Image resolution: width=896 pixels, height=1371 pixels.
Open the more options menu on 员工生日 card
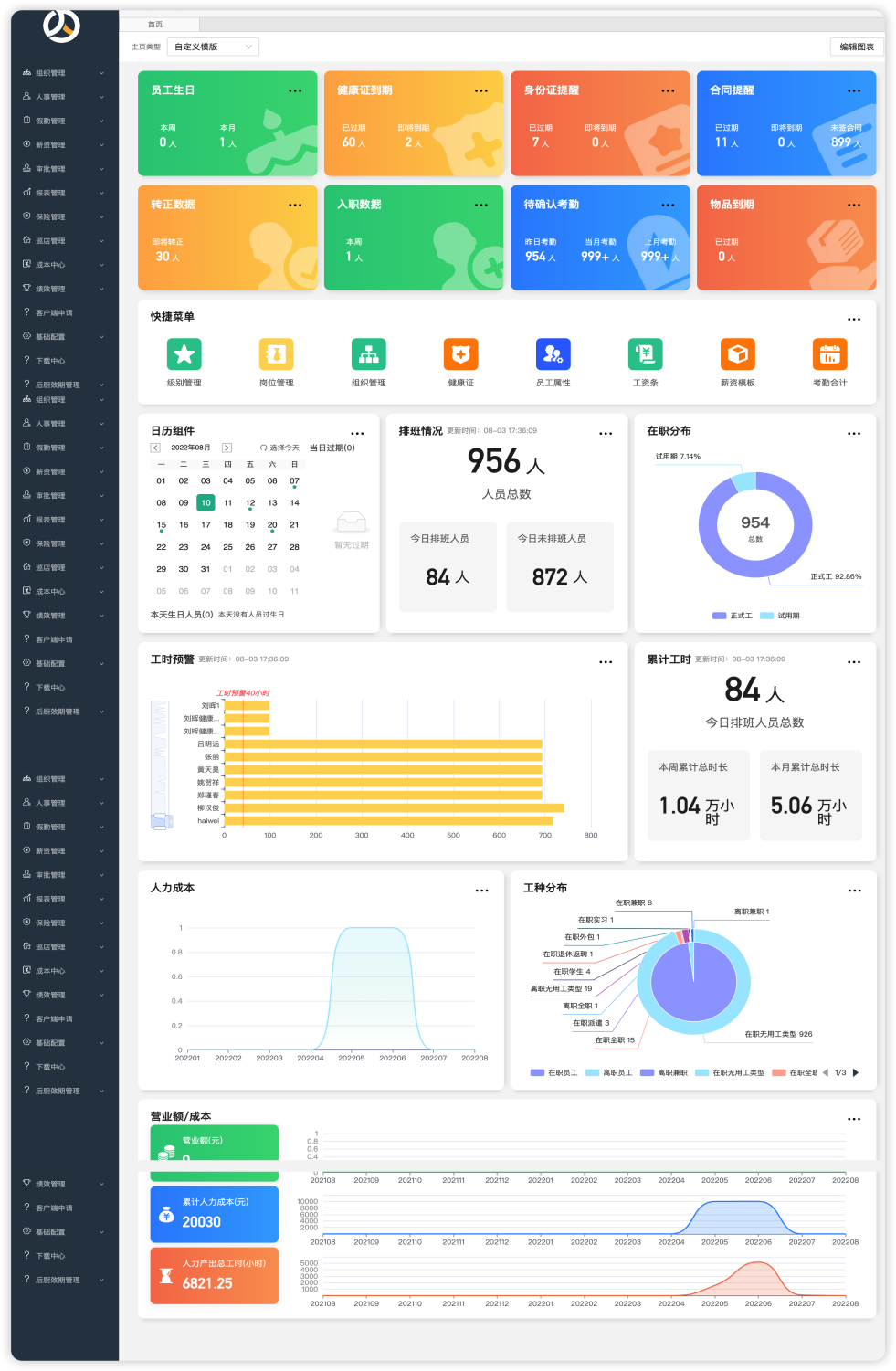295,91
